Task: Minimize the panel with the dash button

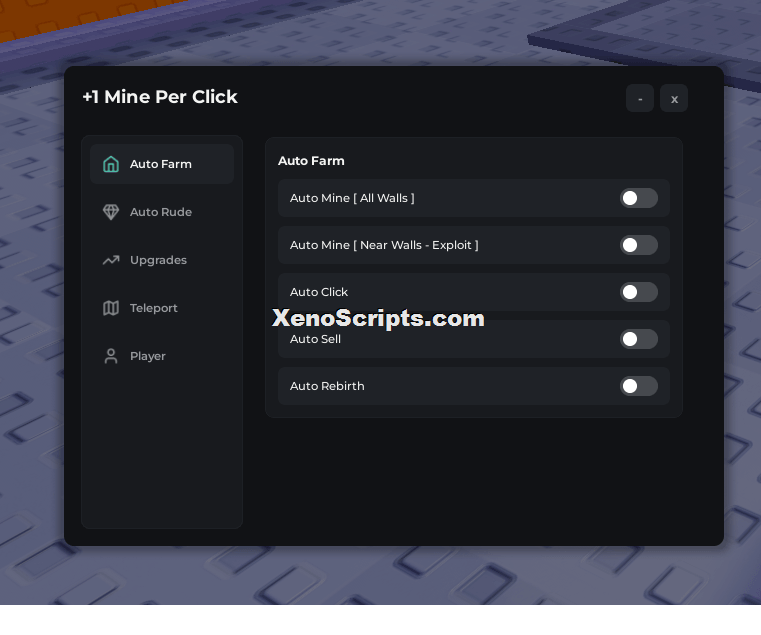Action: [640, 99]
